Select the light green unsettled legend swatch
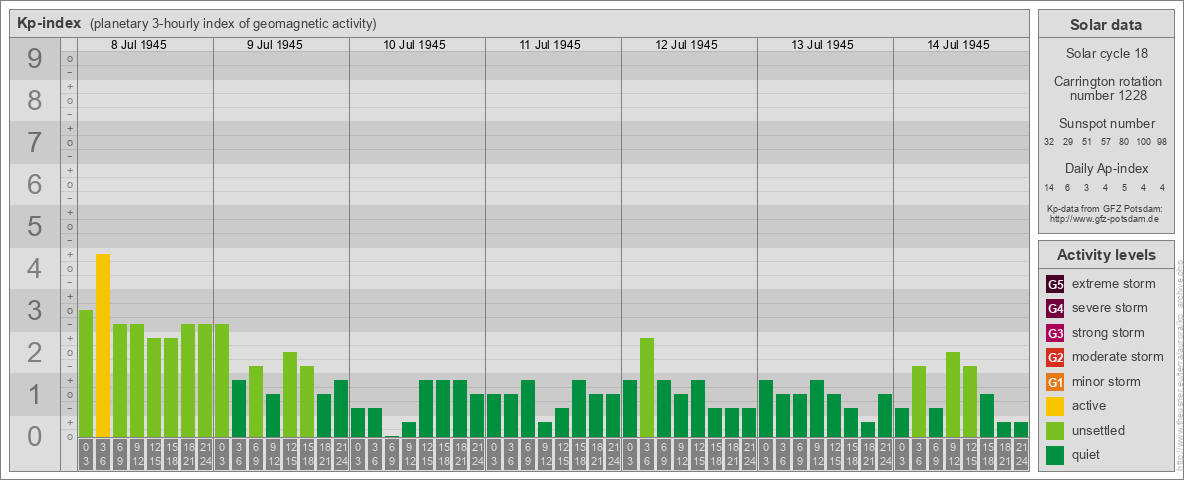 pyautogui.click(x=1055, y=431)
